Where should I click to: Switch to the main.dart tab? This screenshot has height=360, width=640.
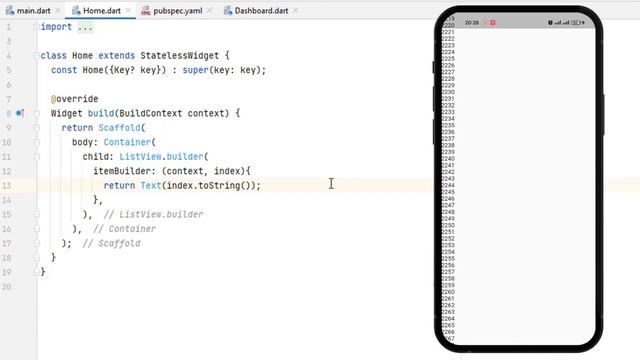click(33, 11)
